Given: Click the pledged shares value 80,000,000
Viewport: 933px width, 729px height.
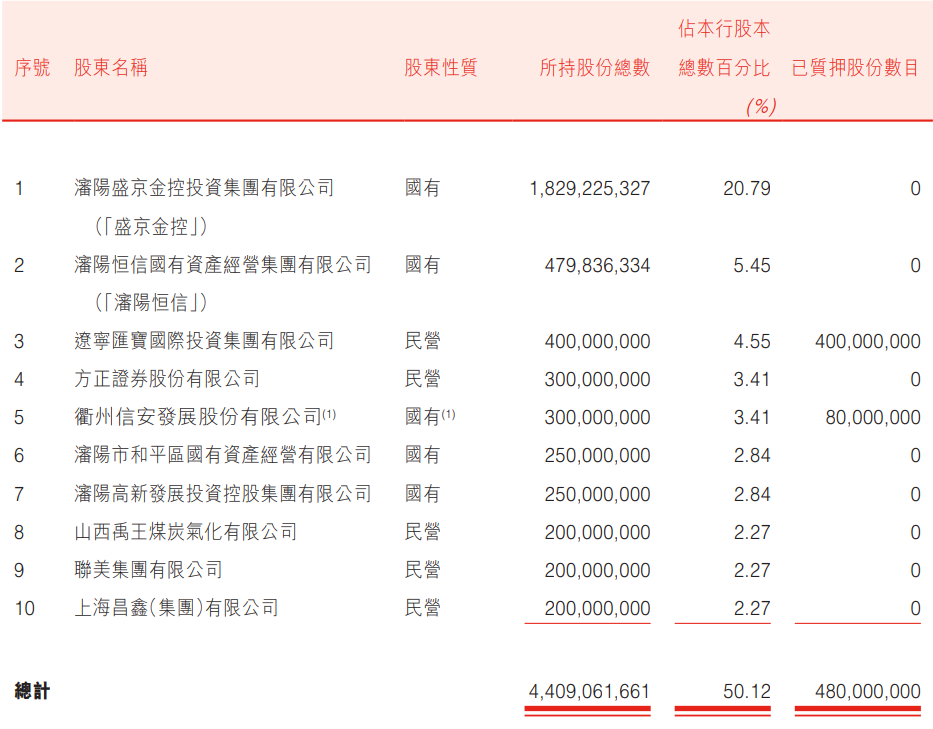Looking at the screenshot, I should [x=873, y=418].
